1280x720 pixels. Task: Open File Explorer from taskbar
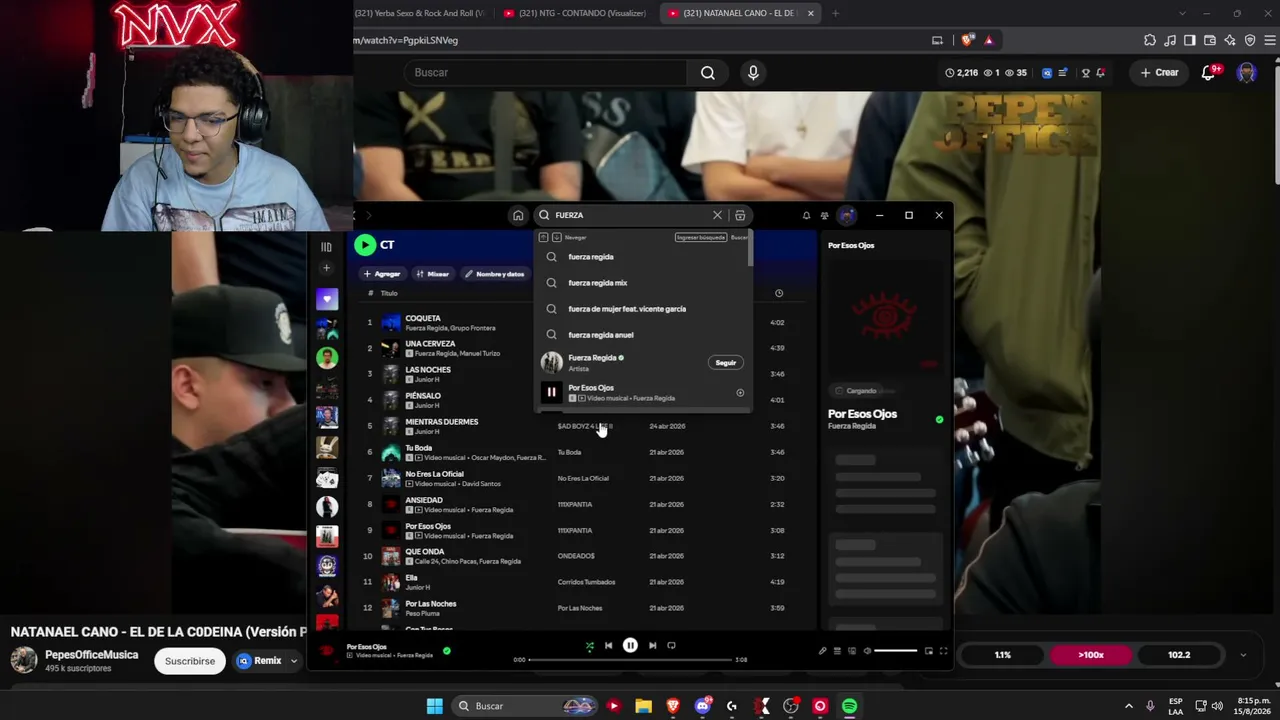click(643, 706)
